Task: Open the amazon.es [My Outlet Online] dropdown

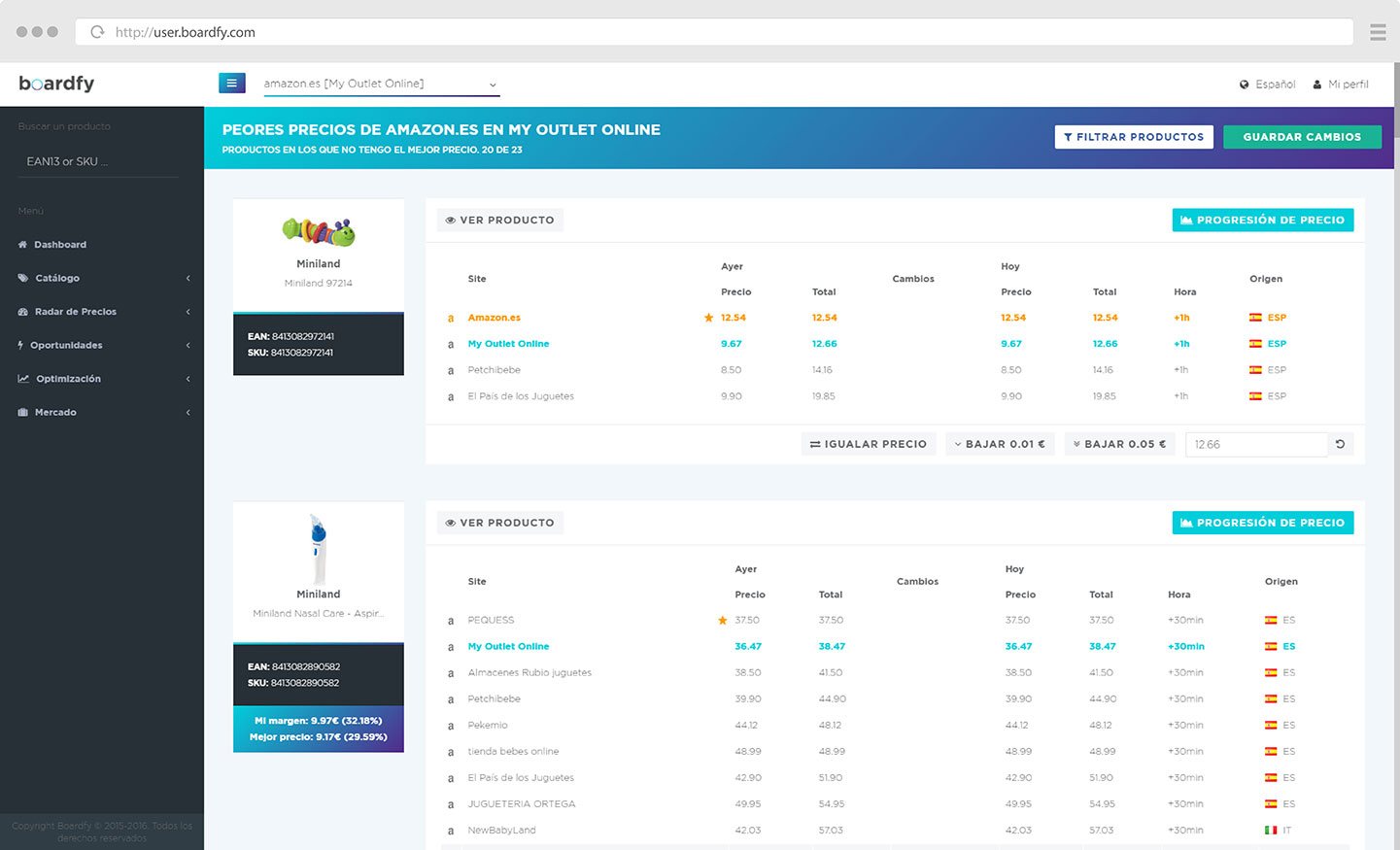Action: (381, 85)
